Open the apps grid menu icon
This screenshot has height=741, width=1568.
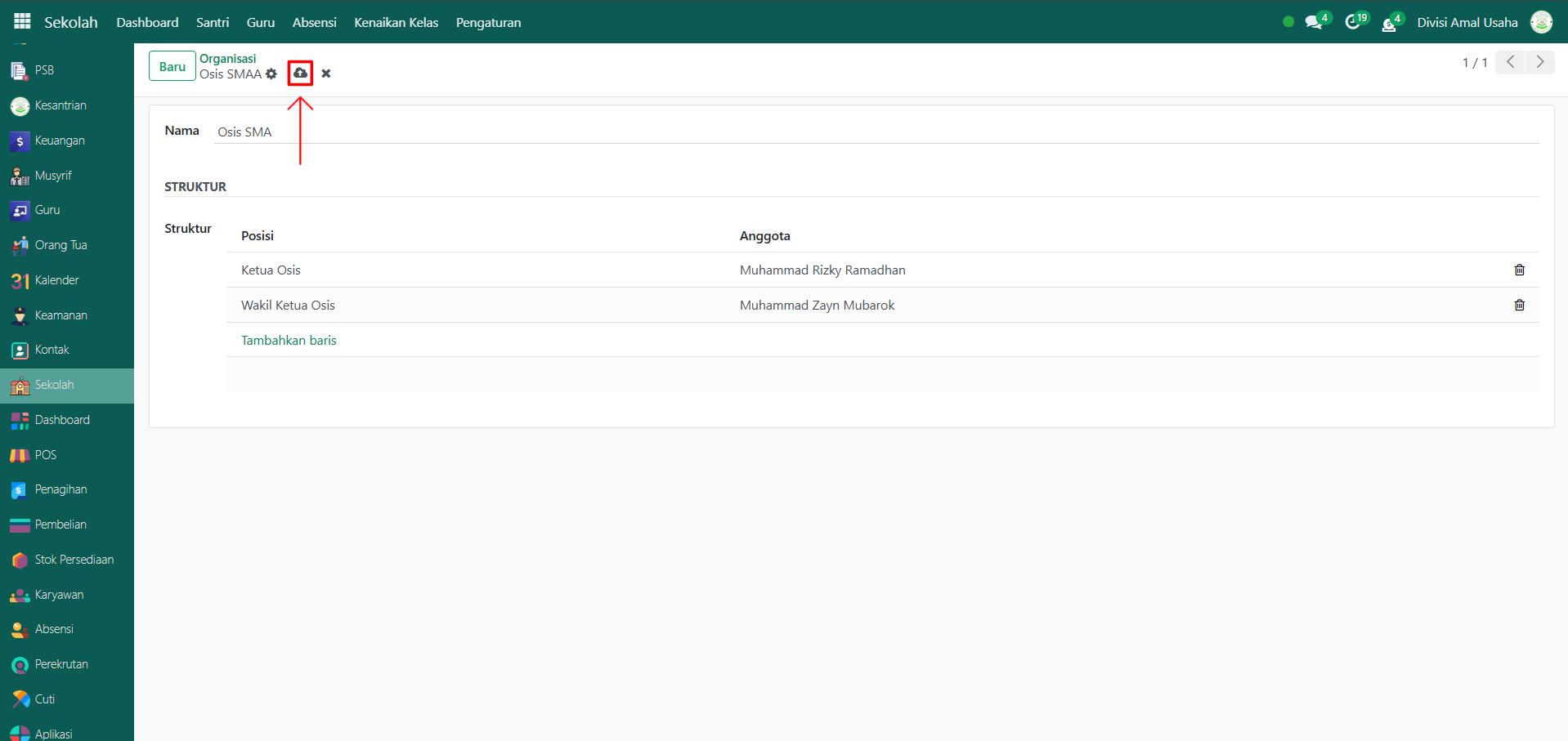(x=22, y=22)
